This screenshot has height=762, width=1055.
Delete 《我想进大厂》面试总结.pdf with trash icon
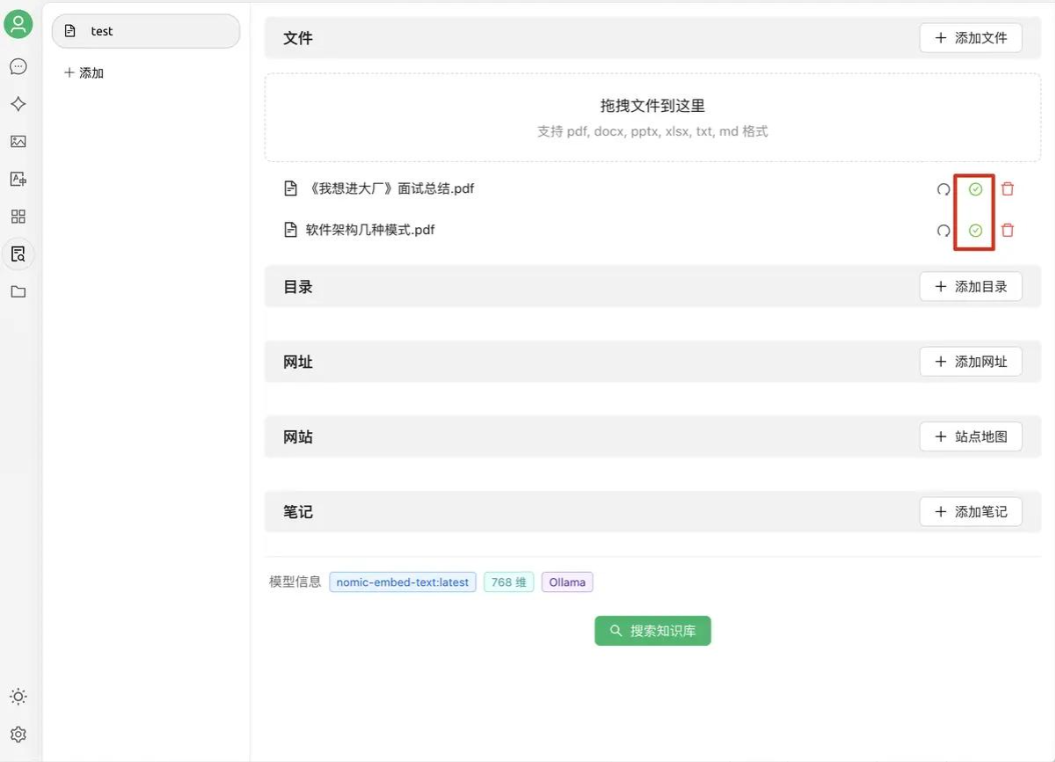(x=1007, y=189)
